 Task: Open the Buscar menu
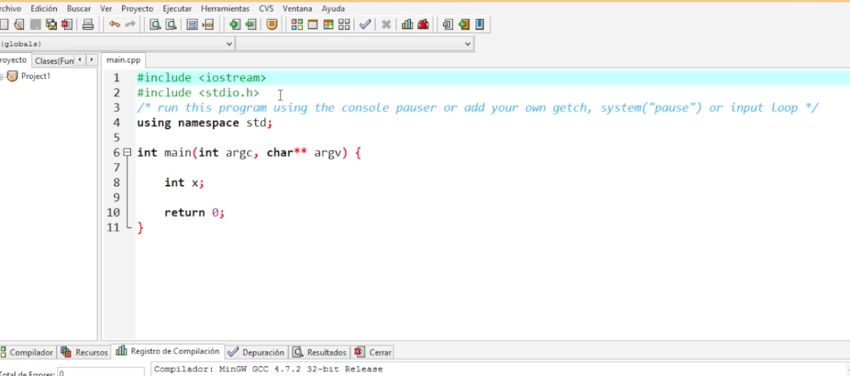click(x=79, y=9)
